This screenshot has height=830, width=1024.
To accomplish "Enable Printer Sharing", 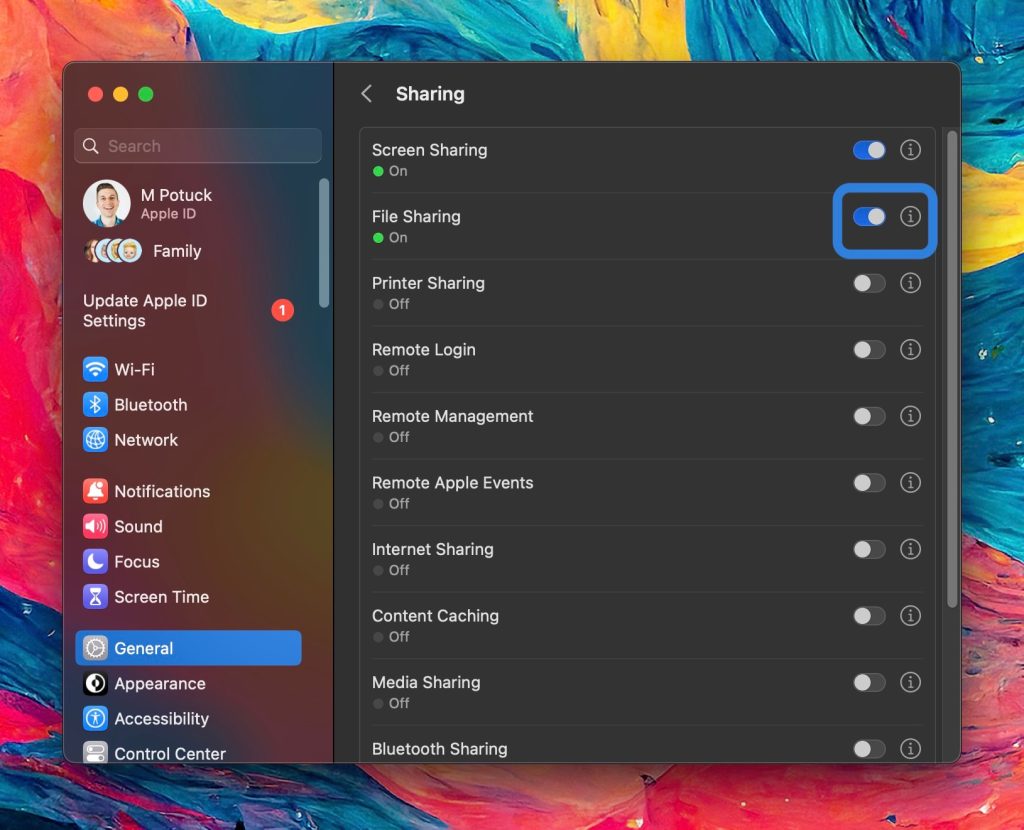I will tap(868, 283).
